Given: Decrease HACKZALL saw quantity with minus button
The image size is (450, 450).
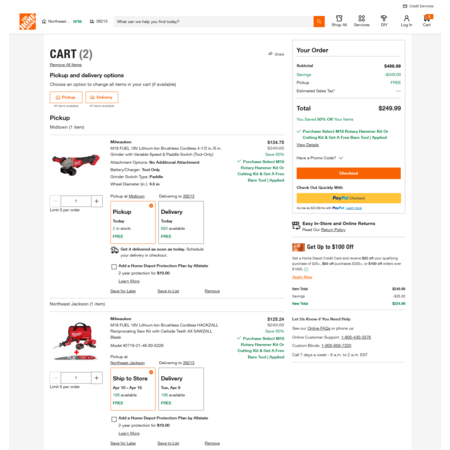Looking at the screenshot, I should click(55, 378).
